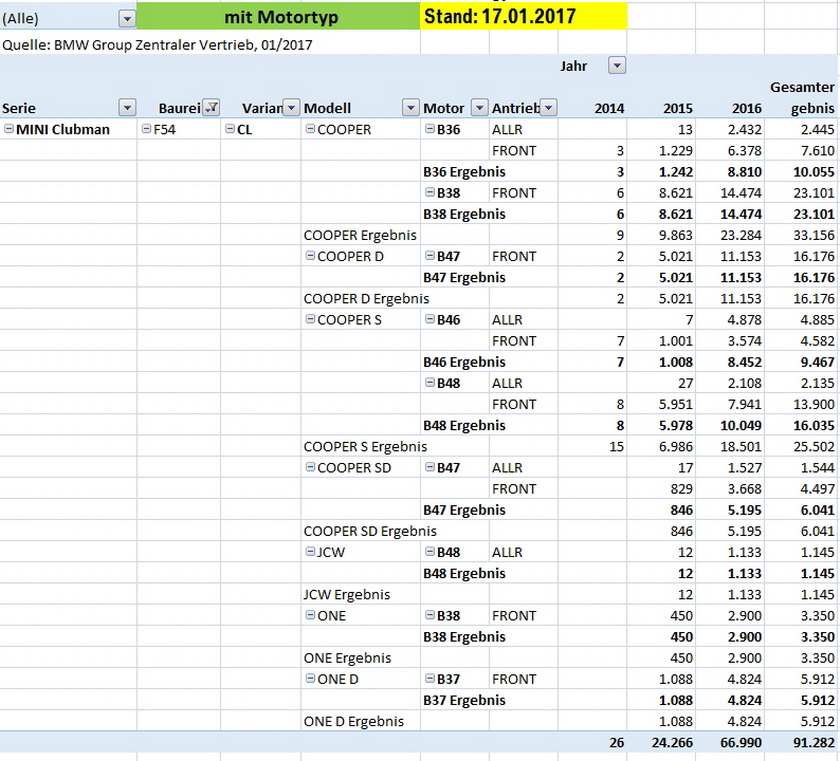The height and width of the screenshot is (761, 840).
Task: Collapse the B46 motor group
Action: pyautogui.click(x=430, y=319)
